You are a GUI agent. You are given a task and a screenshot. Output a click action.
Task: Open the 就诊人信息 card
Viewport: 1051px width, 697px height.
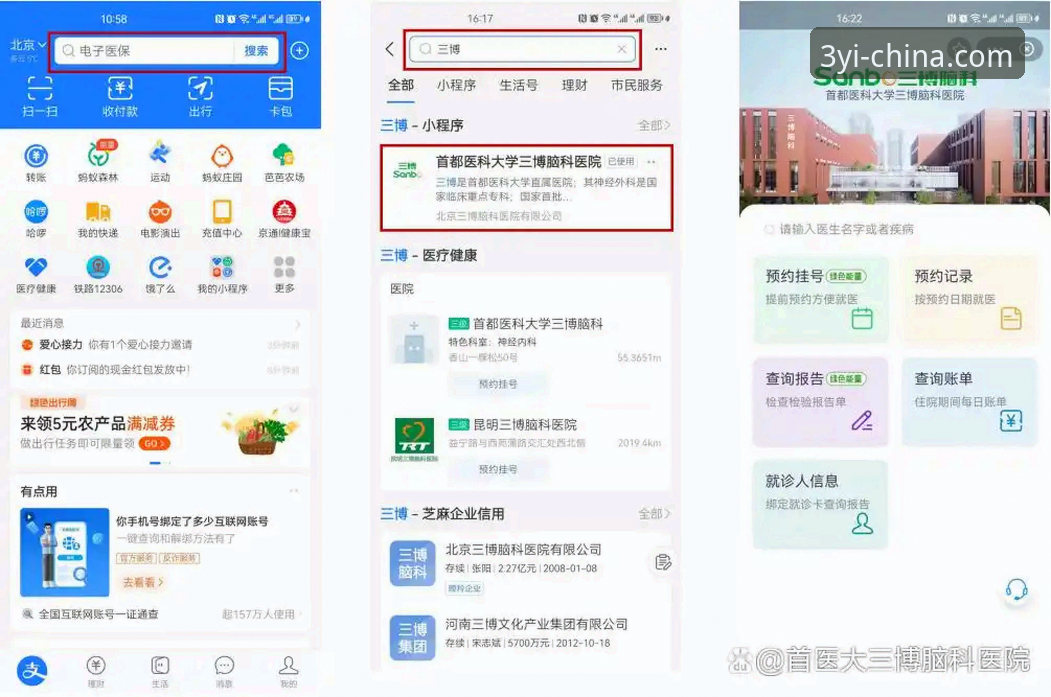[821, 505]
